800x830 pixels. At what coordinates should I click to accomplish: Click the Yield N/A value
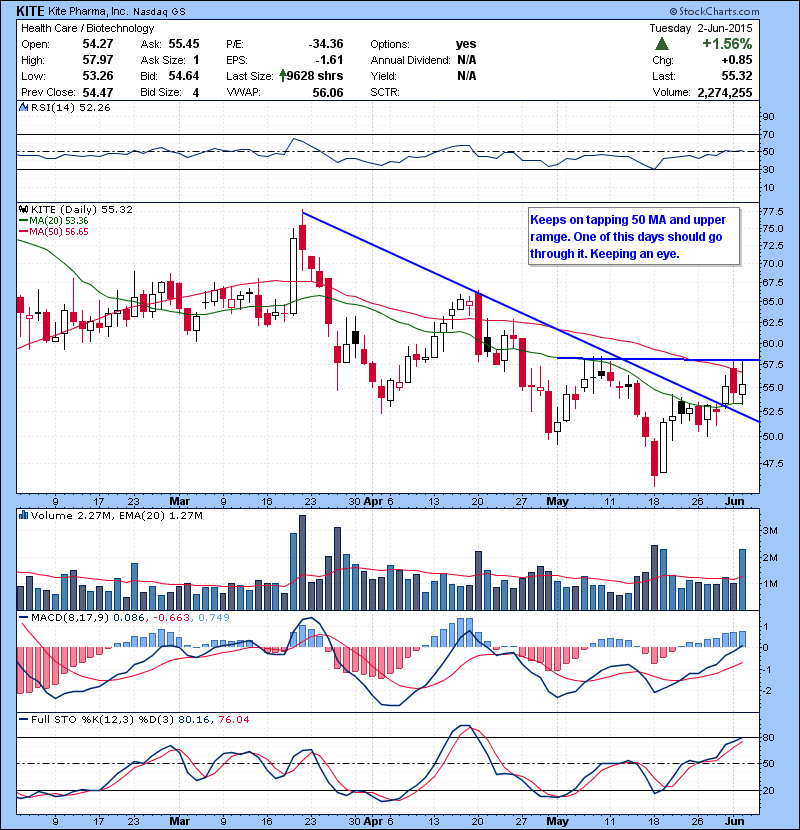click(x=466, y=76)
